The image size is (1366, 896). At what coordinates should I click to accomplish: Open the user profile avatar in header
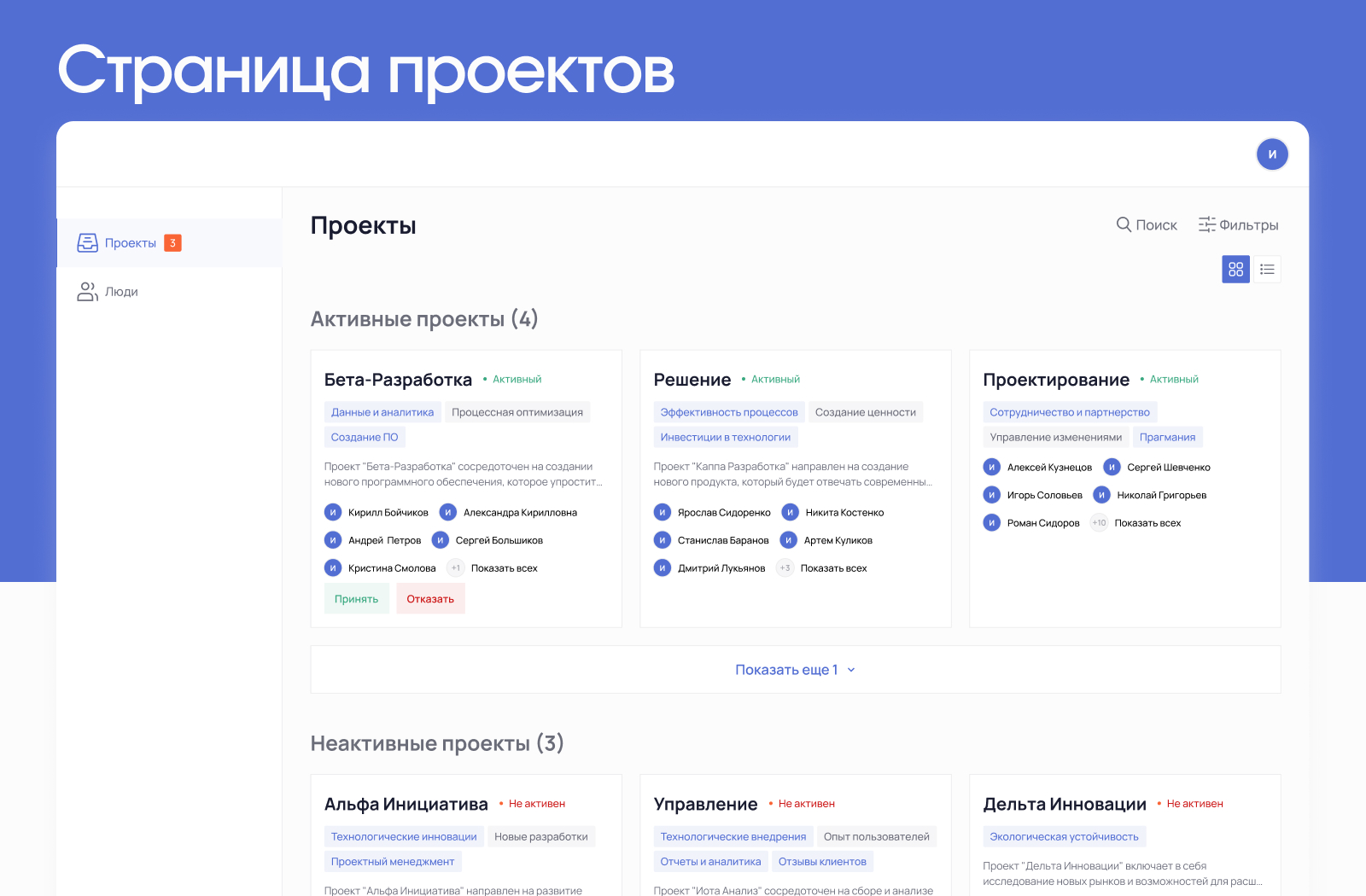[1271, 154]
